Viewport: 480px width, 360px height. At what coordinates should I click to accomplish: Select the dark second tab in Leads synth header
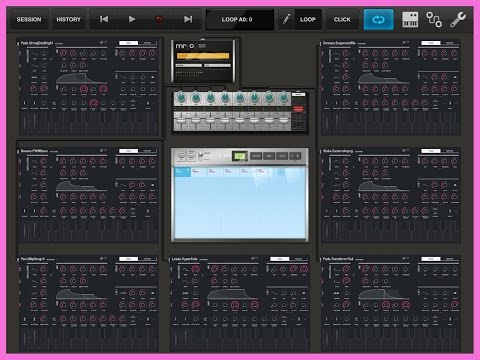(x=298, y=259)
